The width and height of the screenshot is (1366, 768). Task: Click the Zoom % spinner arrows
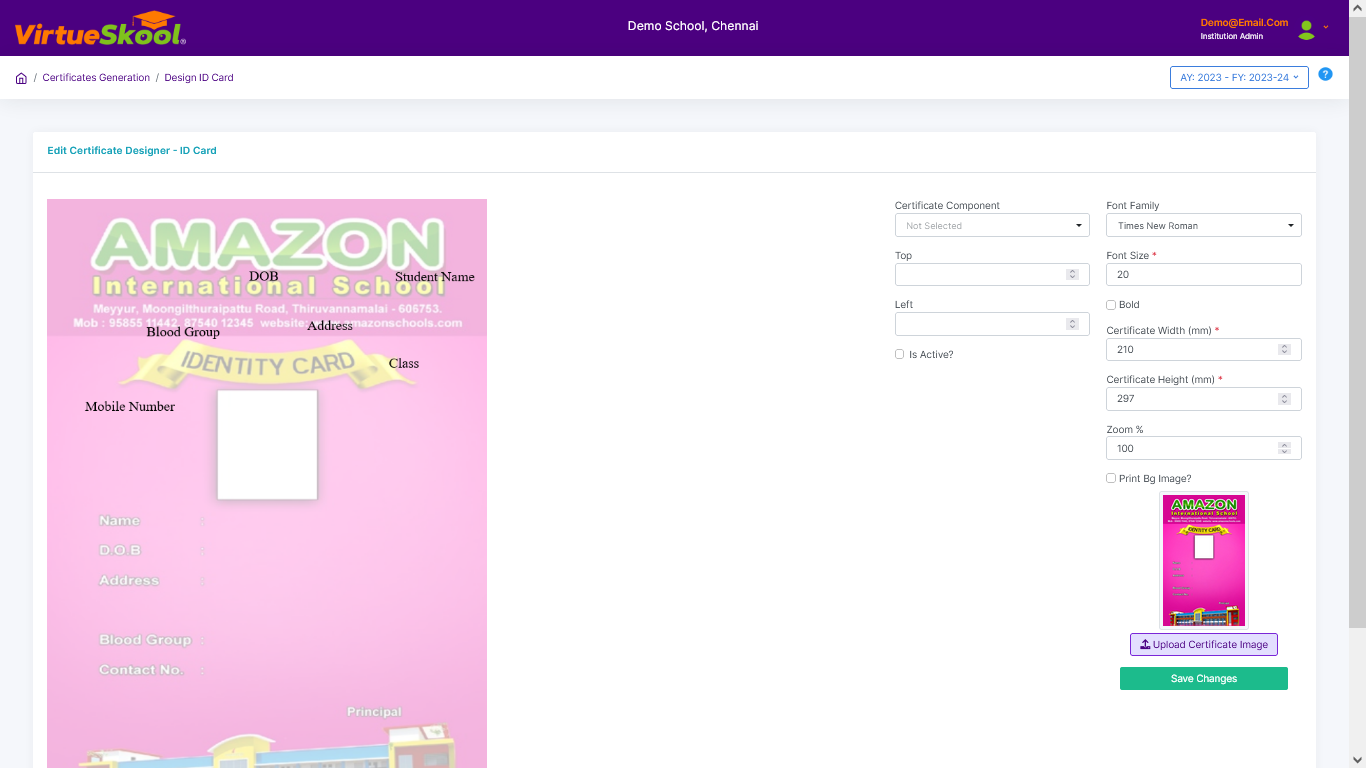pos(1284,448)
